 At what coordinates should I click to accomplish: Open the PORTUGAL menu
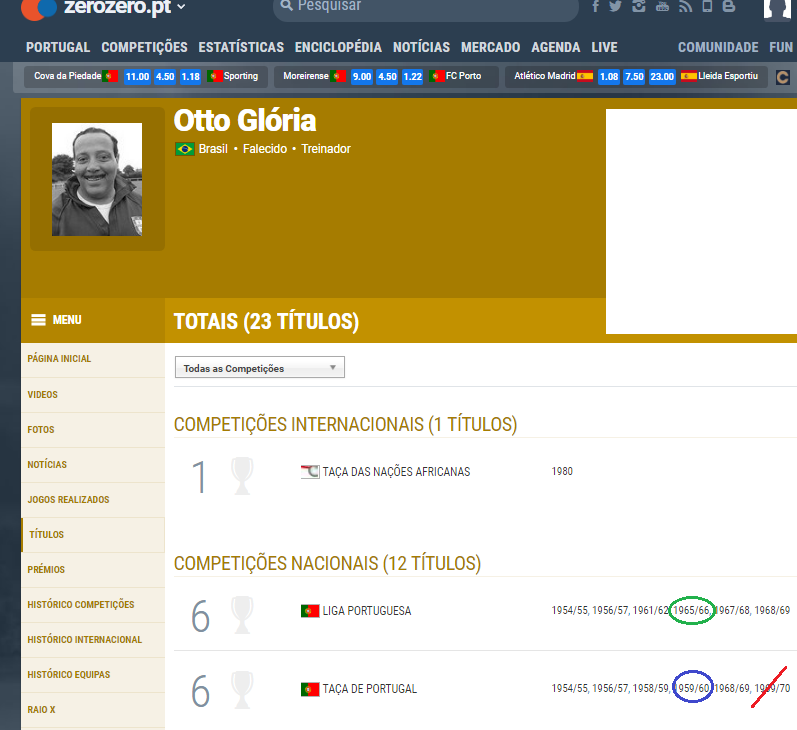[x=58, y=47]
